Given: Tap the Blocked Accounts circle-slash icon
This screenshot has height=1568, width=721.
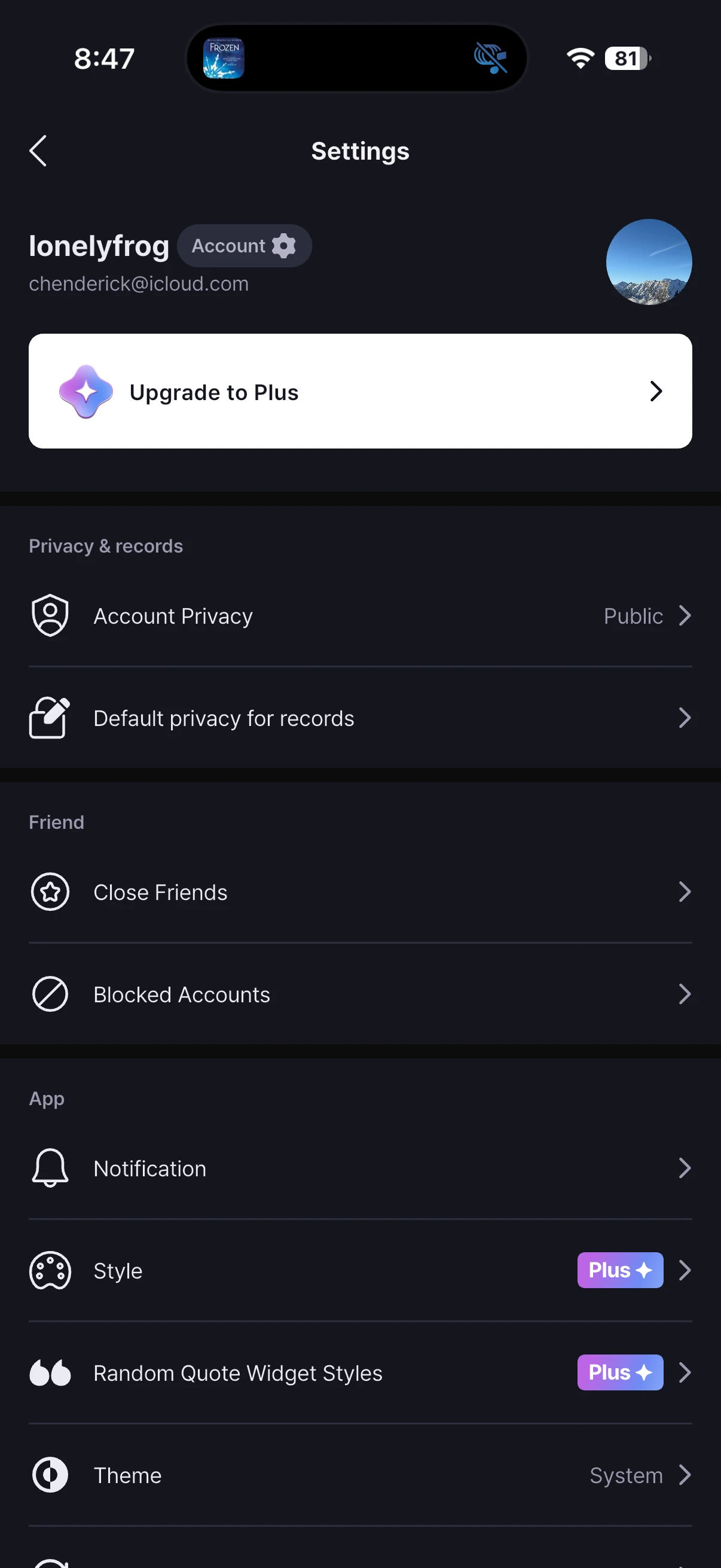Looking at the screenshot, I should point(50,994).
